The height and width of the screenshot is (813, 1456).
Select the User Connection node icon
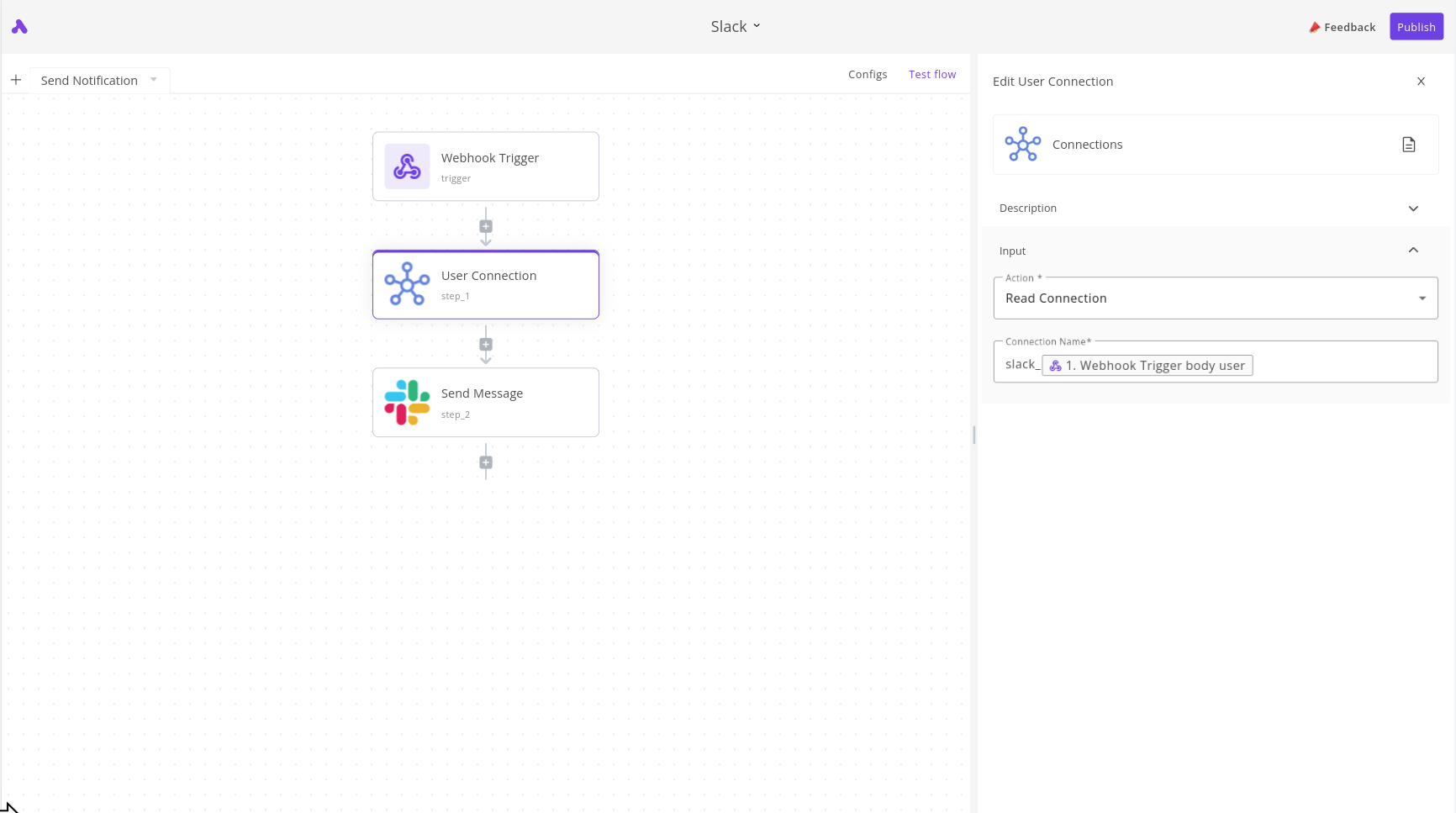(x=407, y=284)
